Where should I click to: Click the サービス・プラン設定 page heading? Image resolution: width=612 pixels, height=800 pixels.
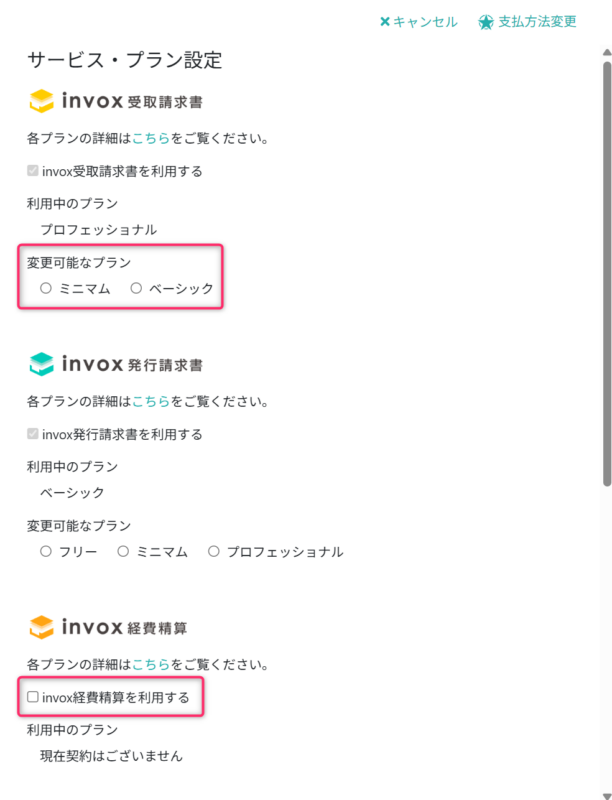click(127, 60)
